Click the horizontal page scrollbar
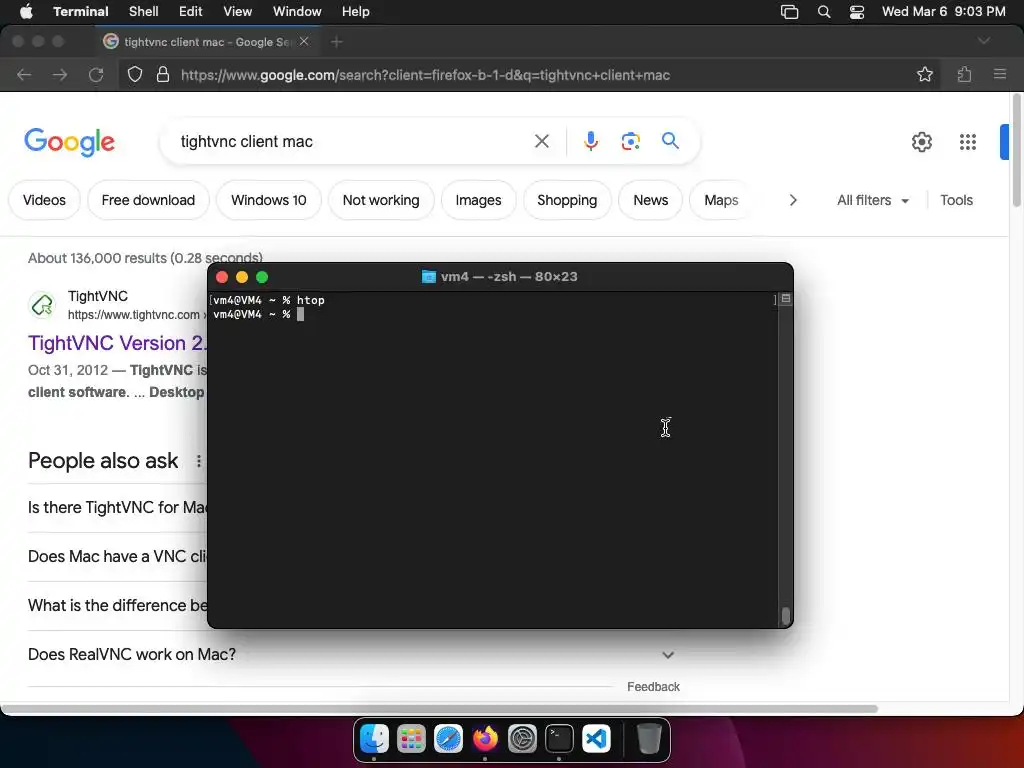1024x768 pixels. 439,709
